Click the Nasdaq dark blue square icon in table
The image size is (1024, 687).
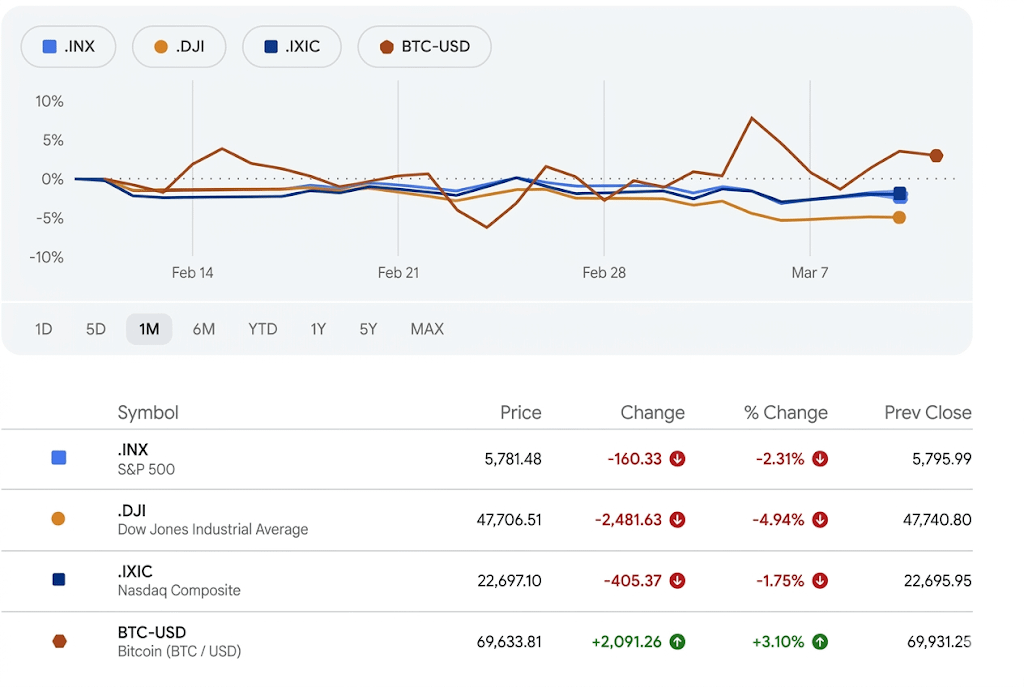tap(58, 579)
